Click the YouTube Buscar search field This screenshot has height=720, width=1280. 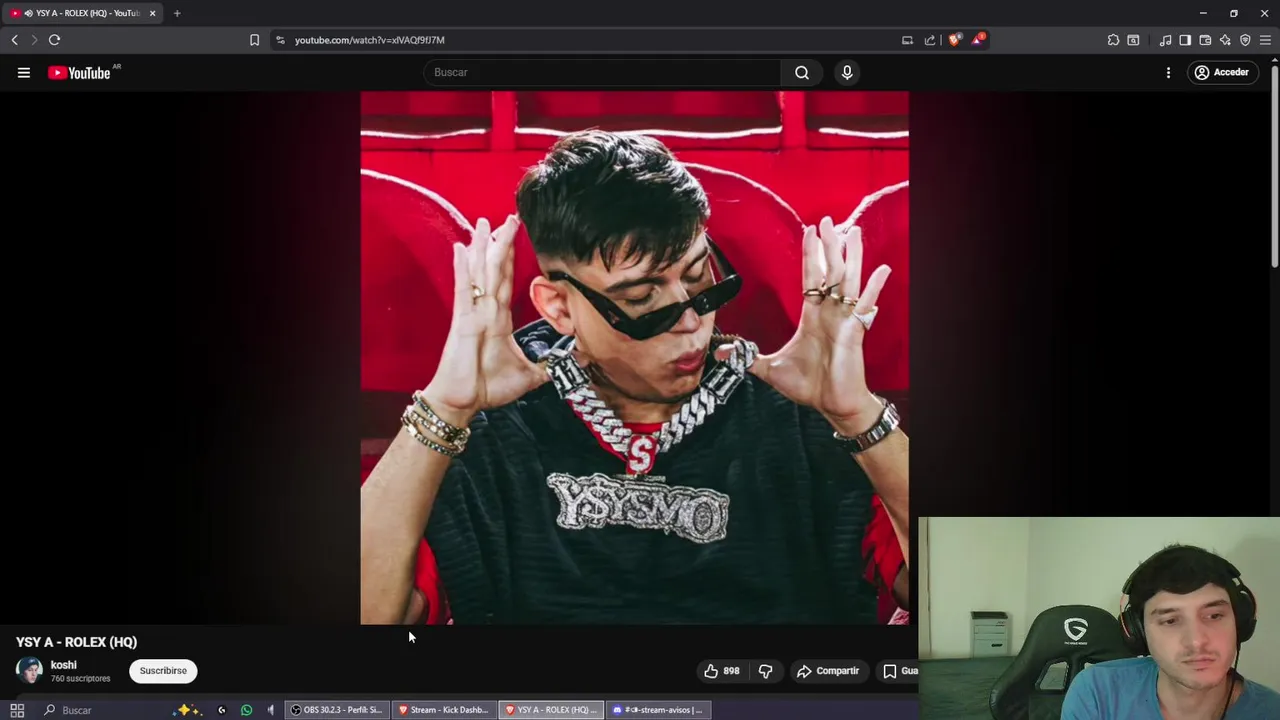click(x=603, y=72)
